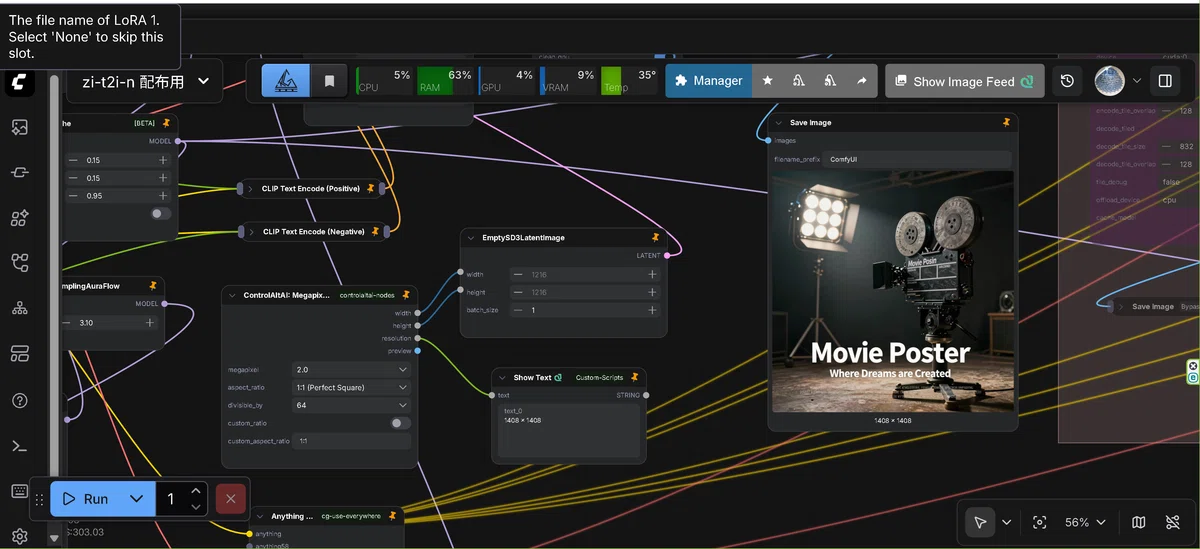
Task: Open the ComfyUI logo menu
Action: (19, 83)
